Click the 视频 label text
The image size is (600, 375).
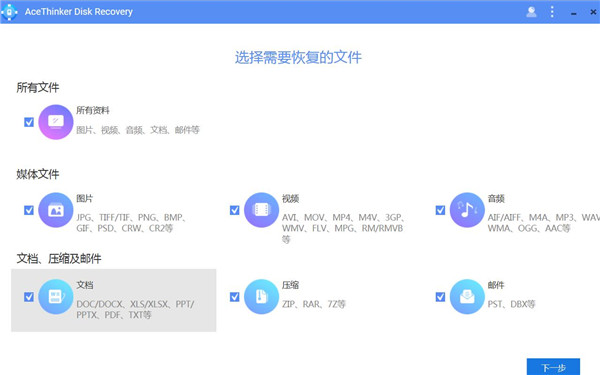point(290,199)
